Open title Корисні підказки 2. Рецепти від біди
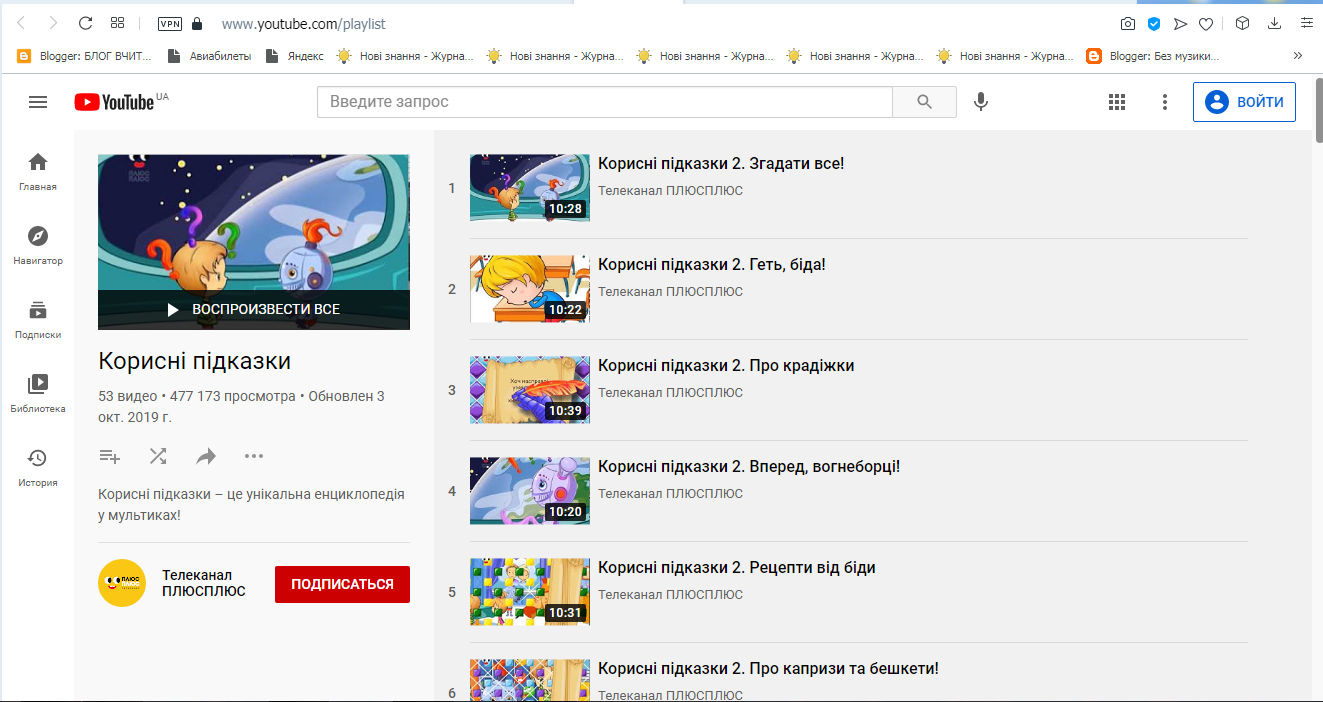The width and height of the screenshot is (1323, 702). click(x=737, y=567)
